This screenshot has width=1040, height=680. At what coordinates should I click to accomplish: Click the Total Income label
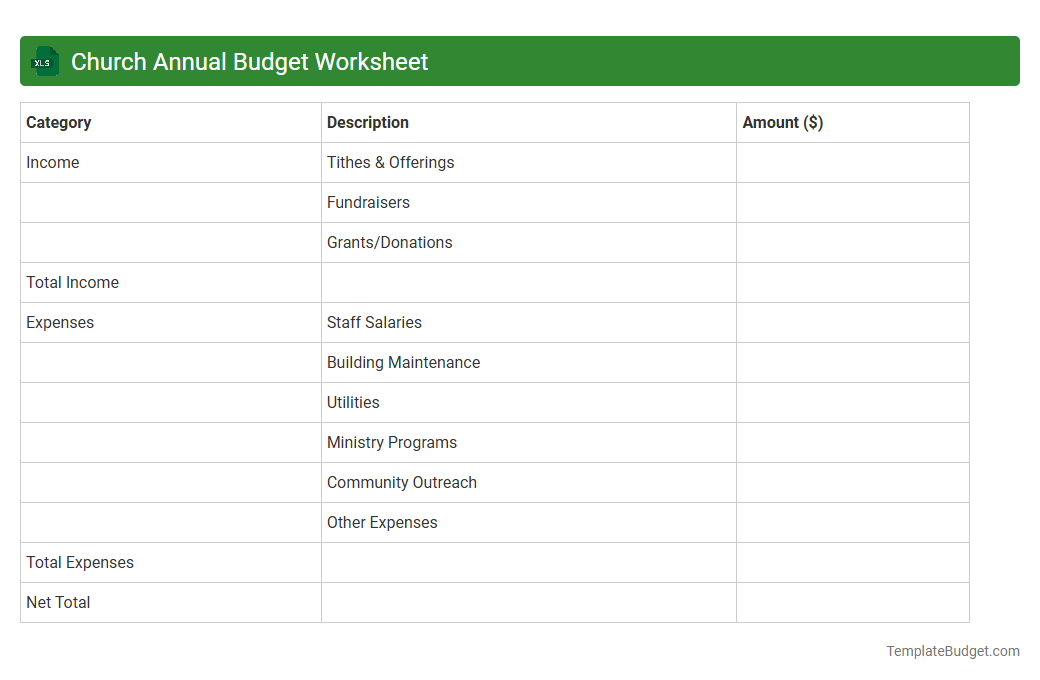[x=72, y=282]
